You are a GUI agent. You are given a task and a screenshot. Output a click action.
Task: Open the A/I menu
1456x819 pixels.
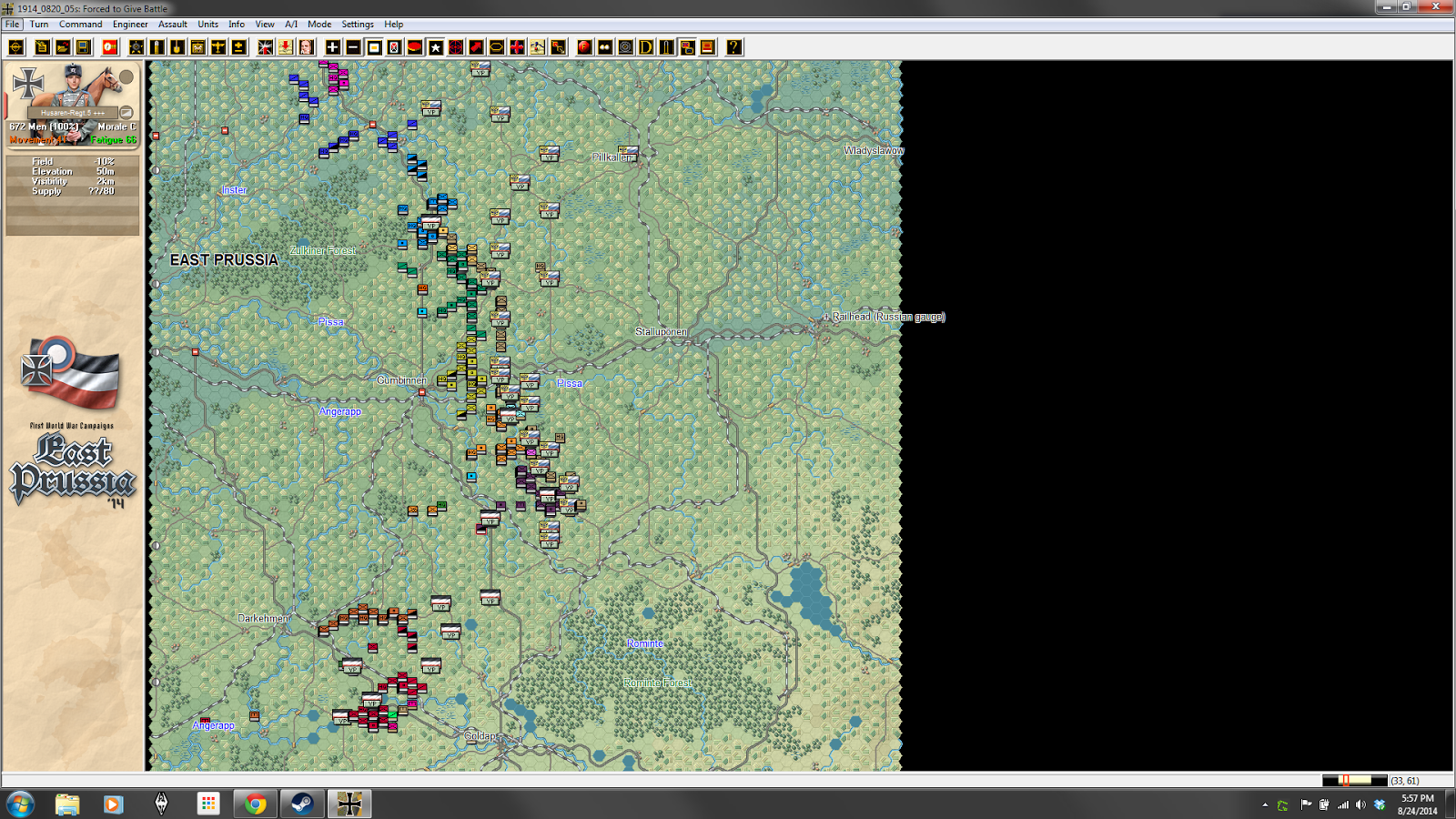click(x=291, y=25)
